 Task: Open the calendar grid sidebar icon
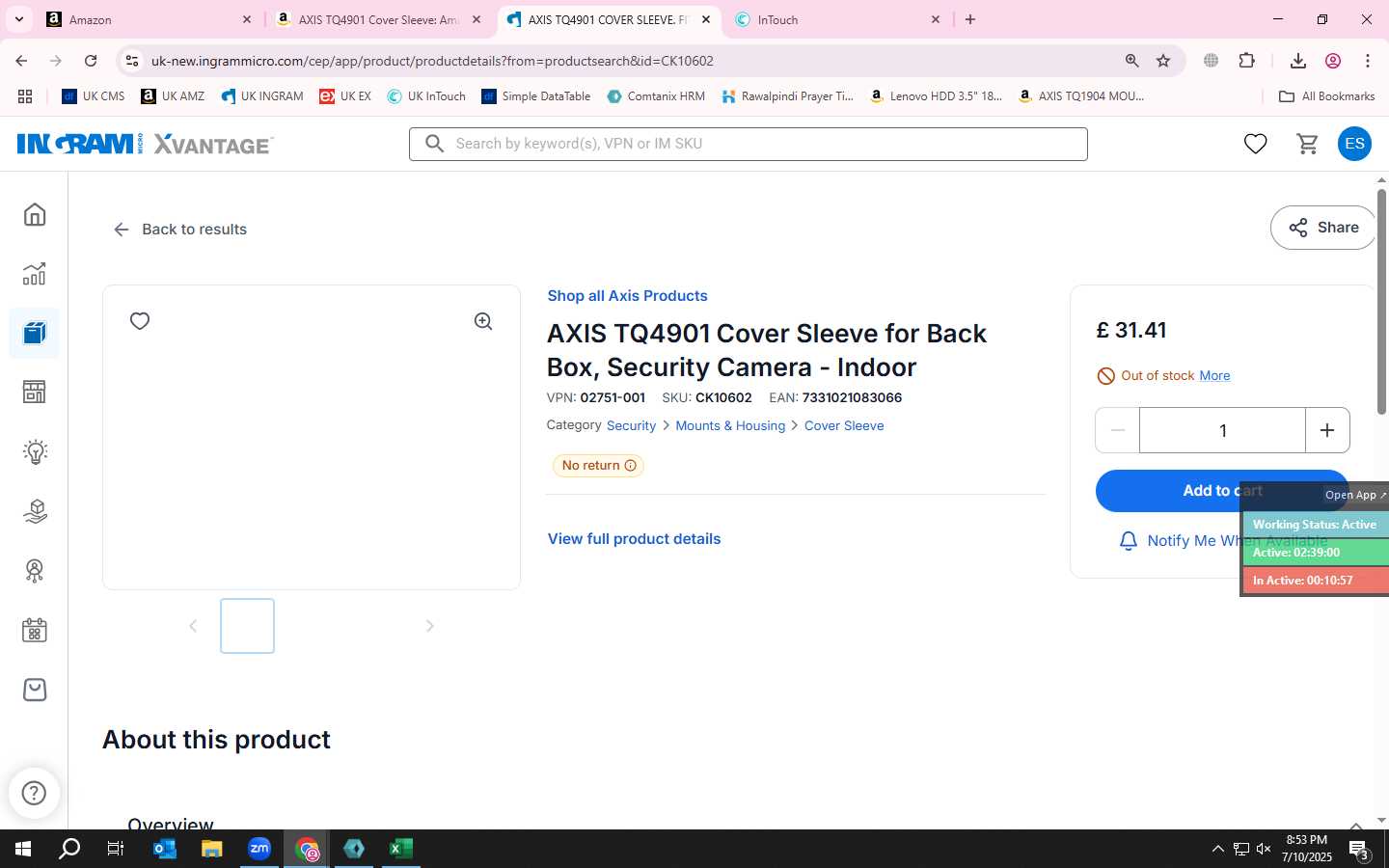point(35,631)
